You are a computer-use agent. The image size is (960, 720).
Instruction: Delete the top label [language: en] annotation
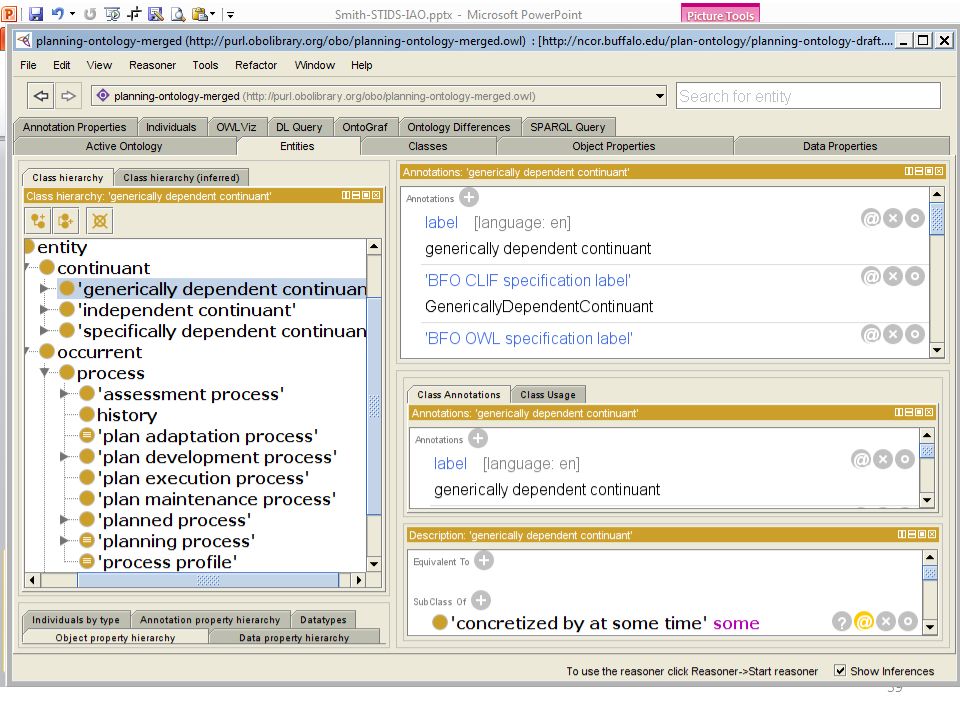(893, 218)
